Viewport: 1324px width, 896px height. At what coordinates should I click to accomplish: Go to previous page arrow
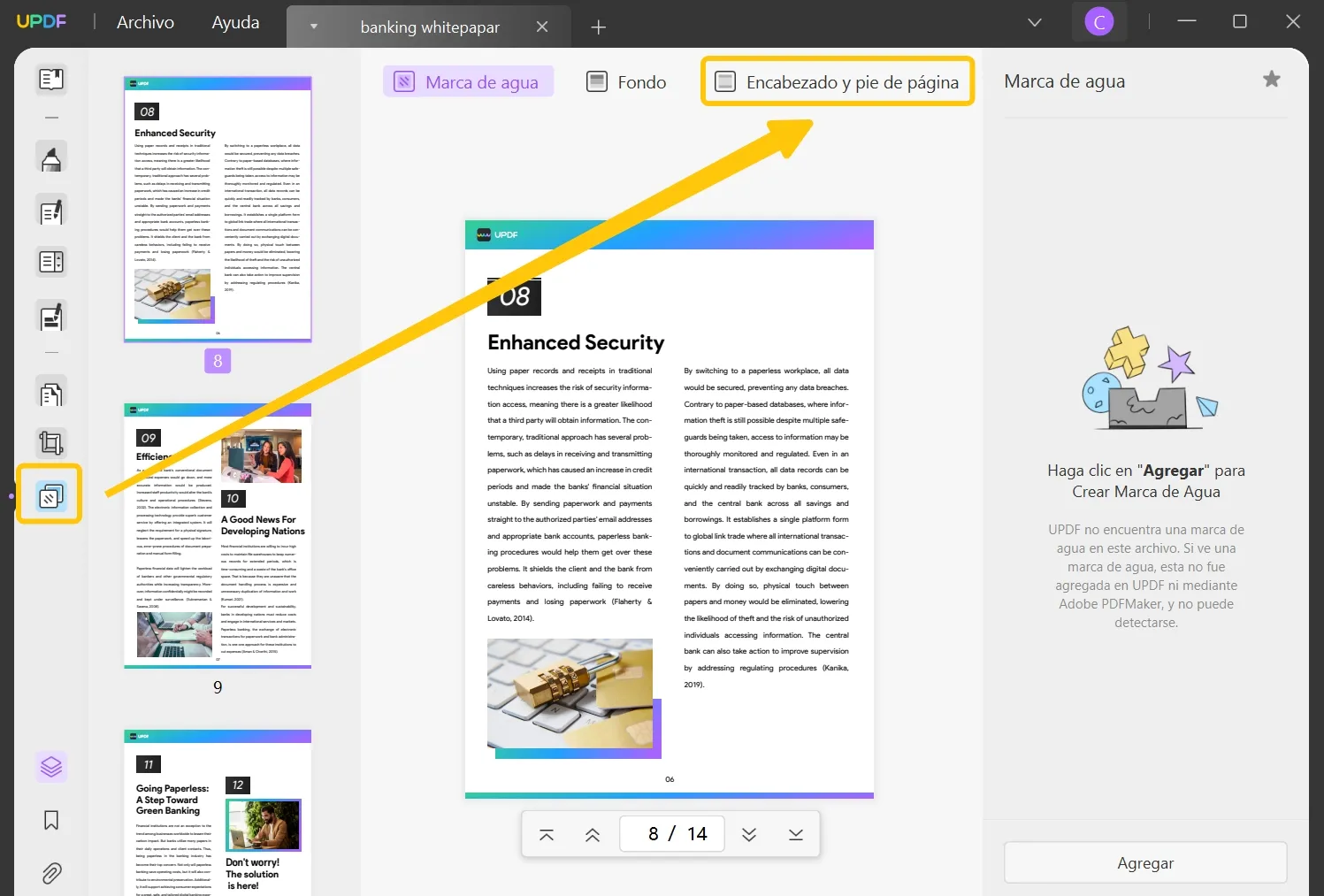[593, 834]
